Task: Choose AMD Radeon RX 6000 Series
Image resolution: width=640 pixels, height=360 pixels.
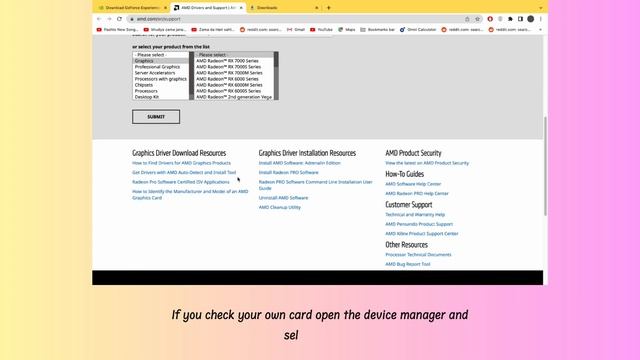Action: [234, 79]
